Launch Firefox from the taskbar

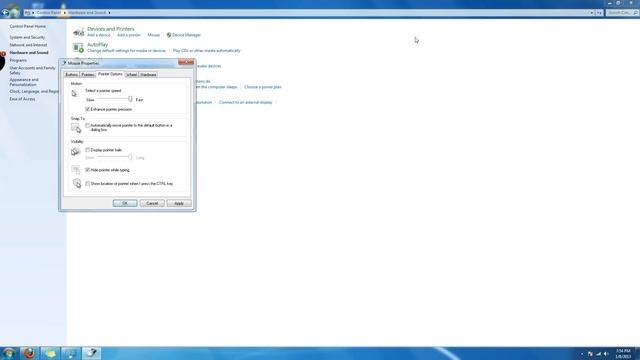click(x=29, y=353)
